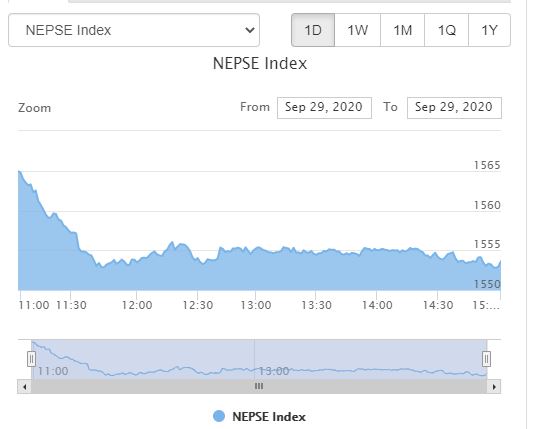Image resolution: width=549 pixels, height=429 pixels.
Task: Select the 1D range button
Action: 313,30
